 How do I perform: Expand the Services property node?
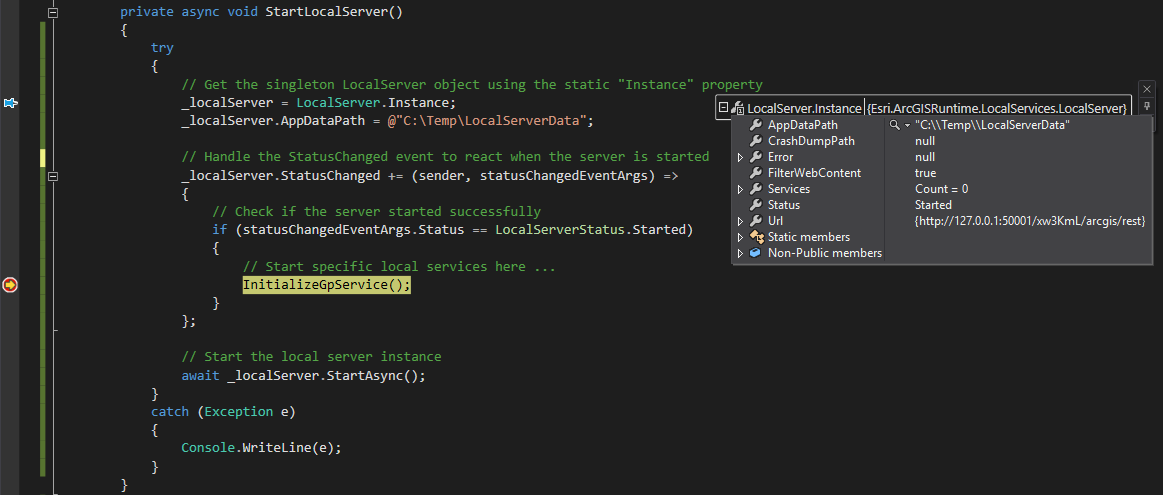pyautogui.click(x=740, y=189)
